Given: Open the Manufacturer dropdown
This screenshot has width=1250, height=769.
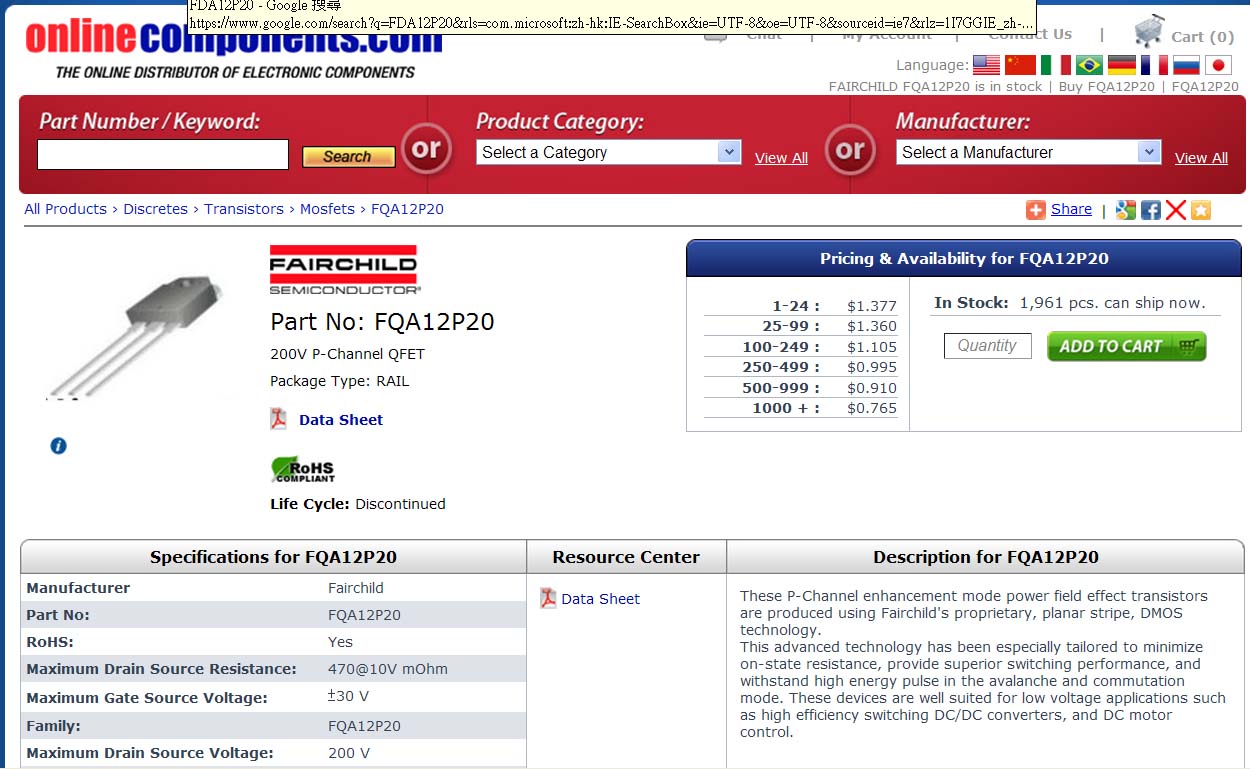Looking at the screenshot, I should [1028, 152].
